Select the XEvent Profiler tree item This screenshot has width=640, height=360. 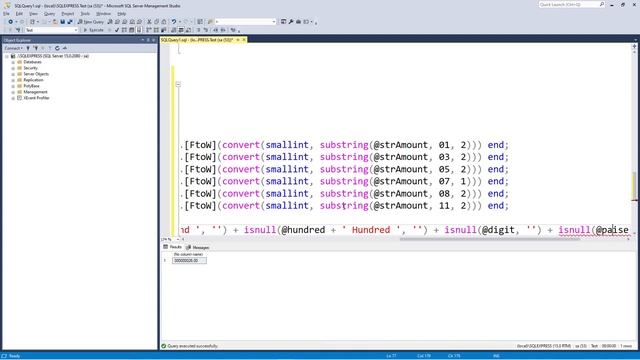(36, 98)
